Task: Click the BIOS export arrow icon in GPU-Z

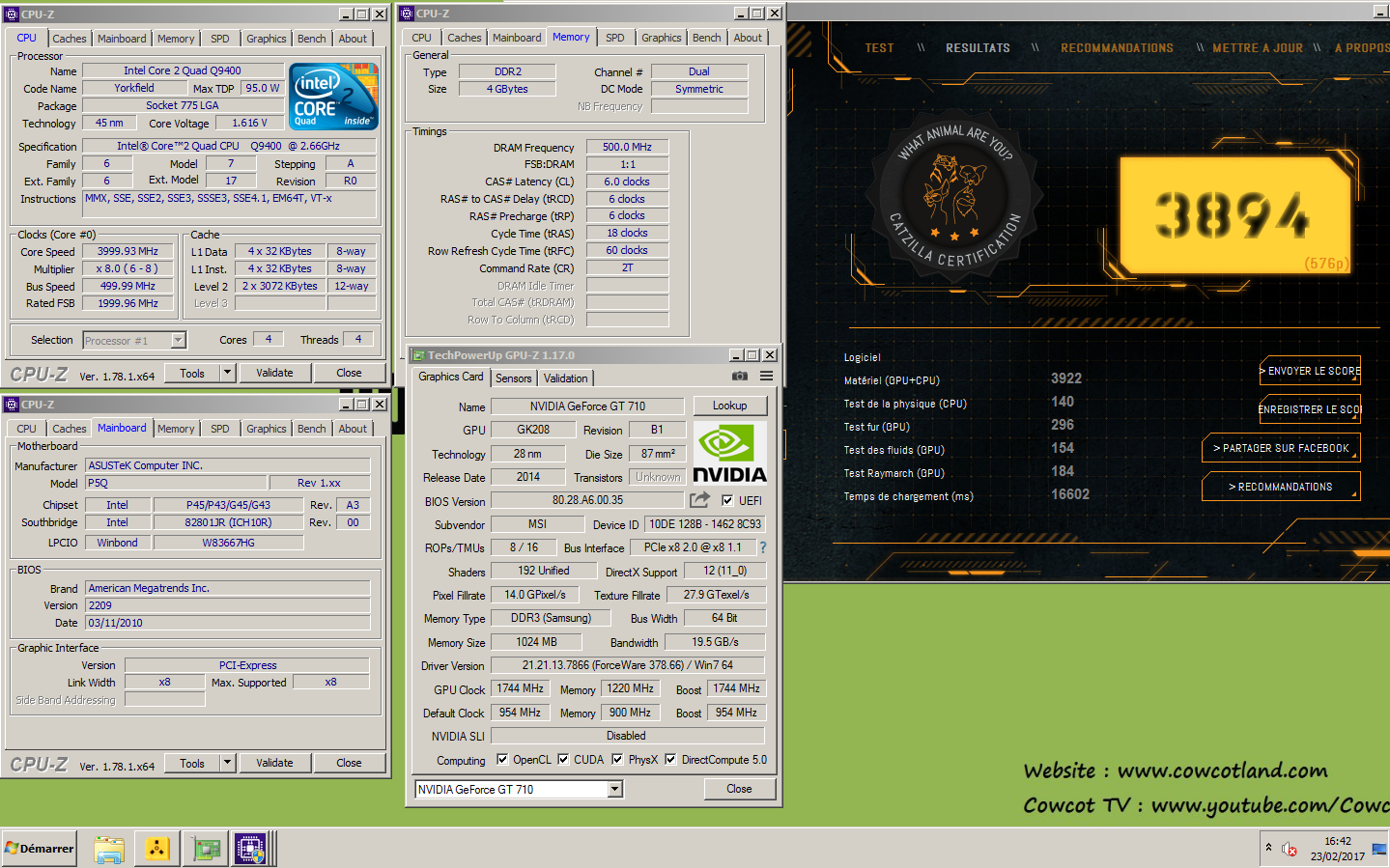Action: (x=699, y=500)
